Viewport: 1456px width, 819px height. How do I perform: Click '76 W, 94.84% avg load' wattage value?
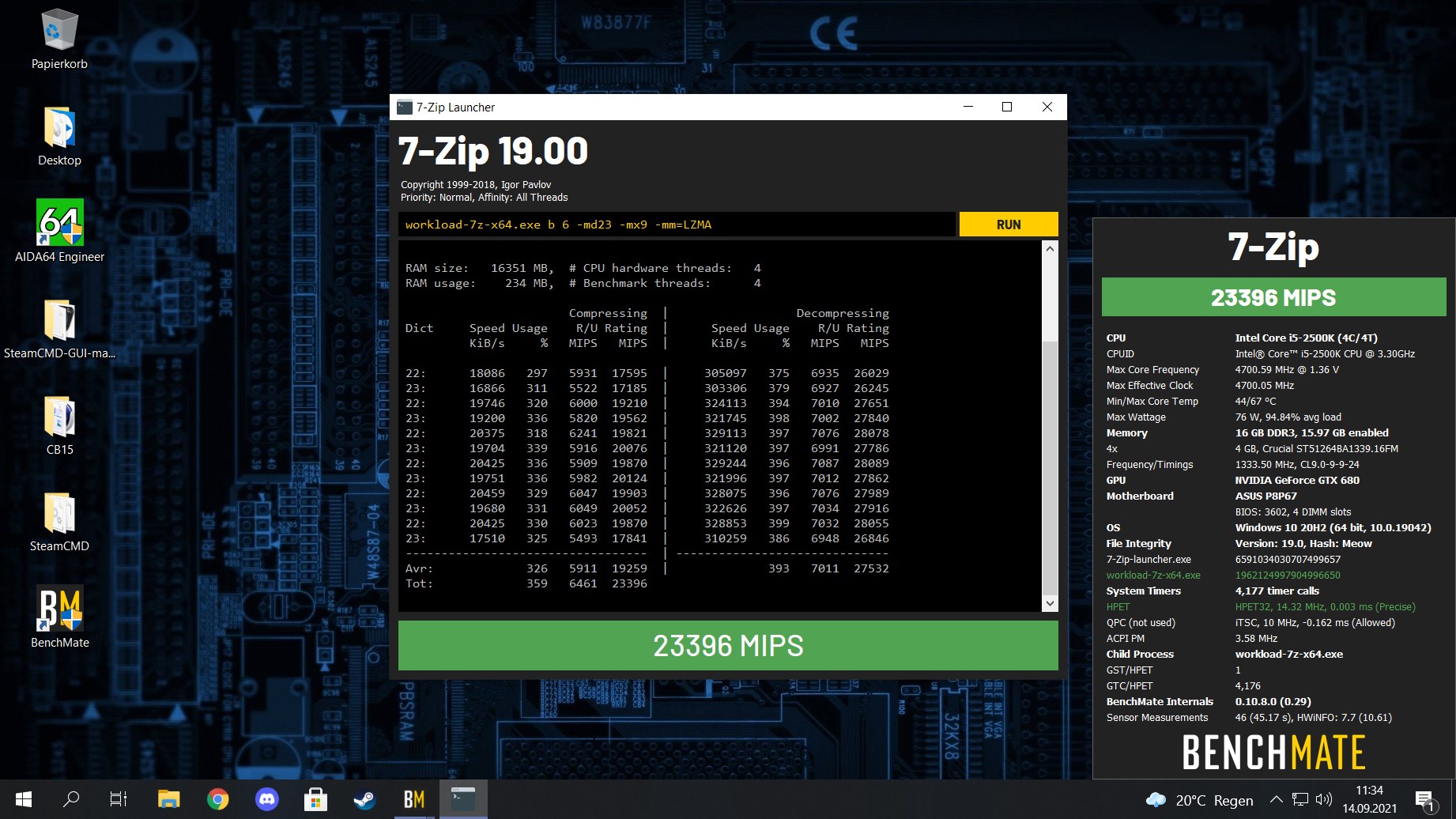point(1288,417)
